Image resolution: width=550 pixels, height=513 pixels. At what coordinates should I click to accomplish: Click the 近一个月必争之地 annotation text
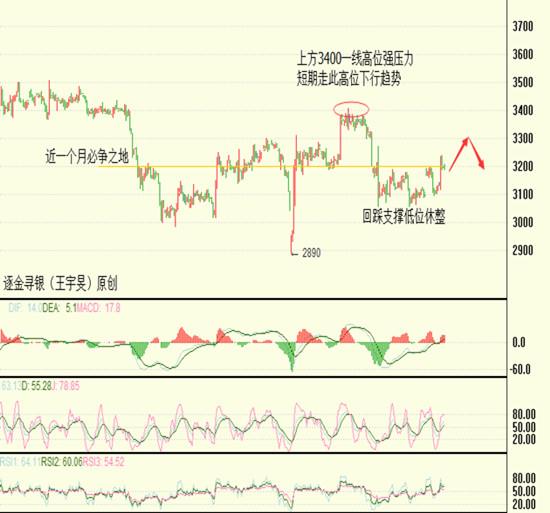[87, 156]
